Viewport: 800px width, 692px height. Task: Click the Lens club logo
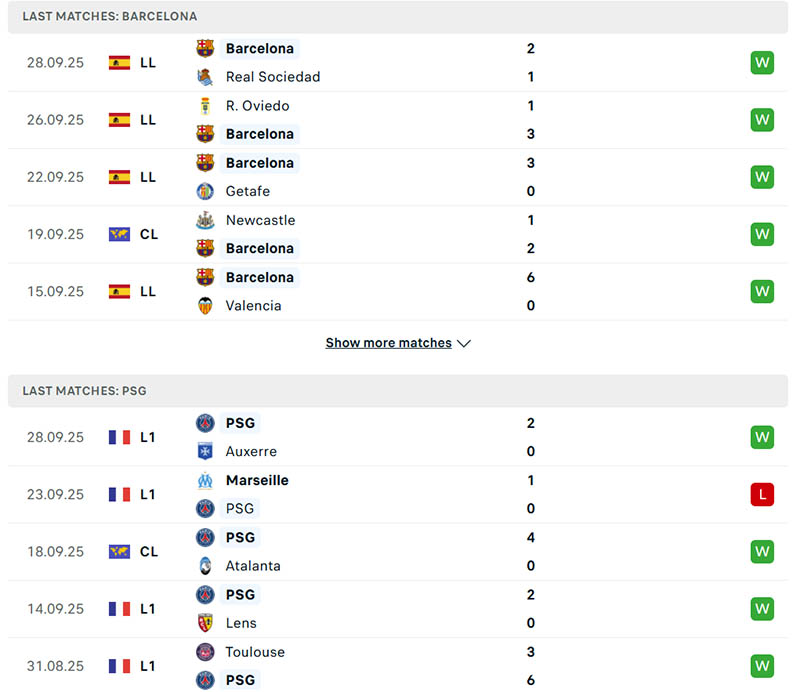(x=204, y=622)
